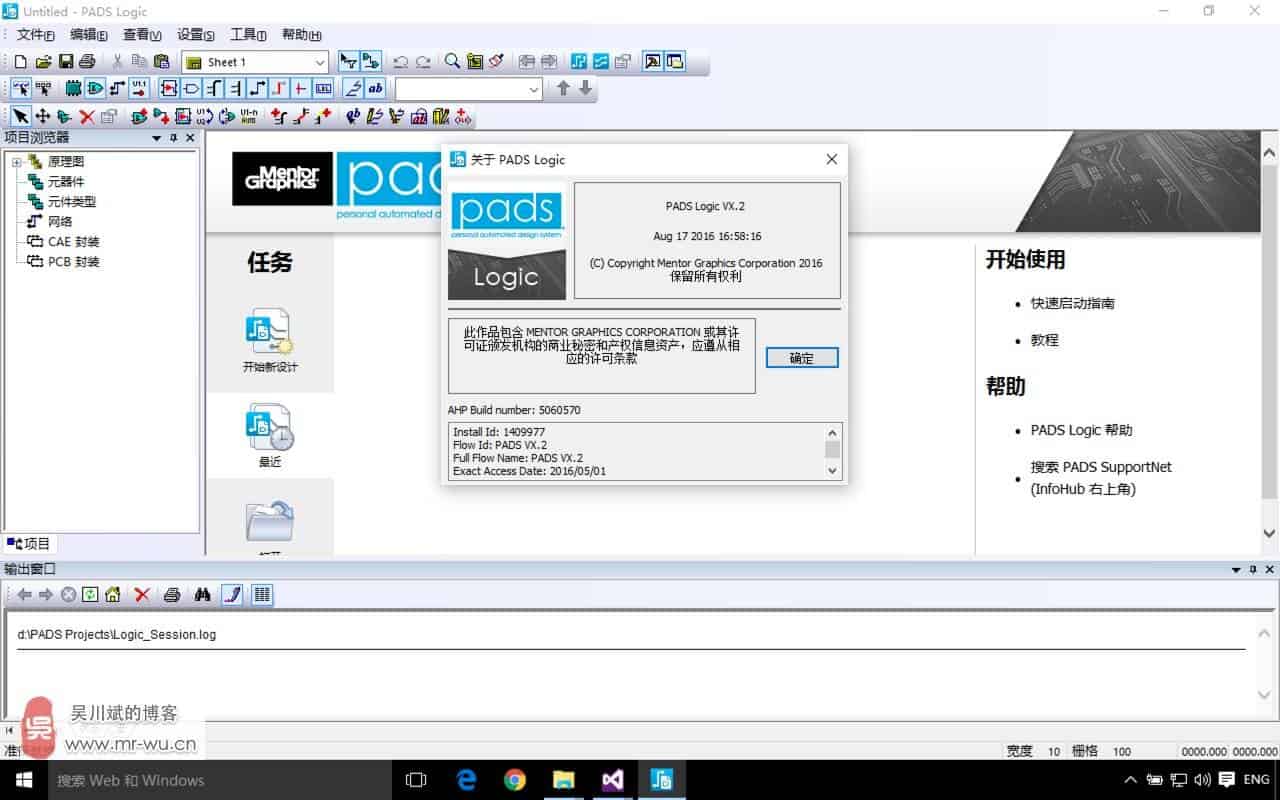Click the Paste clipboard icon
The image size is (1280, 800).
click(x=161, y=62)
